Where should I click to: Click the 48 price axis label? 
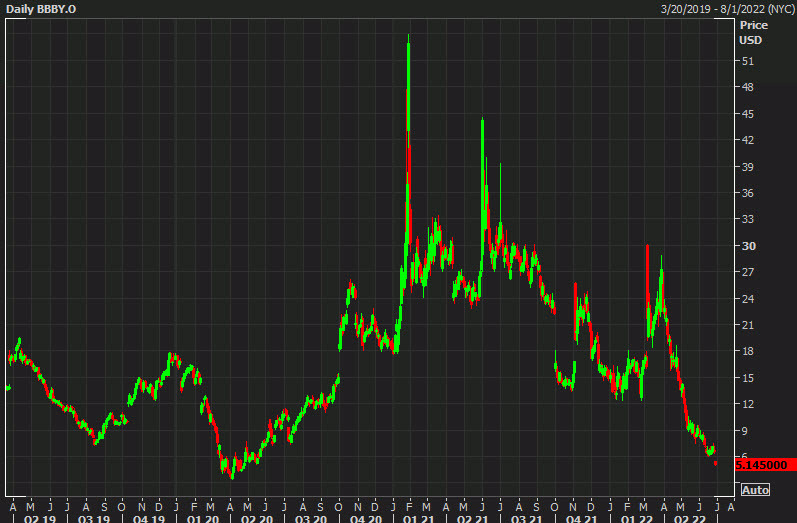tap(748, 87)
